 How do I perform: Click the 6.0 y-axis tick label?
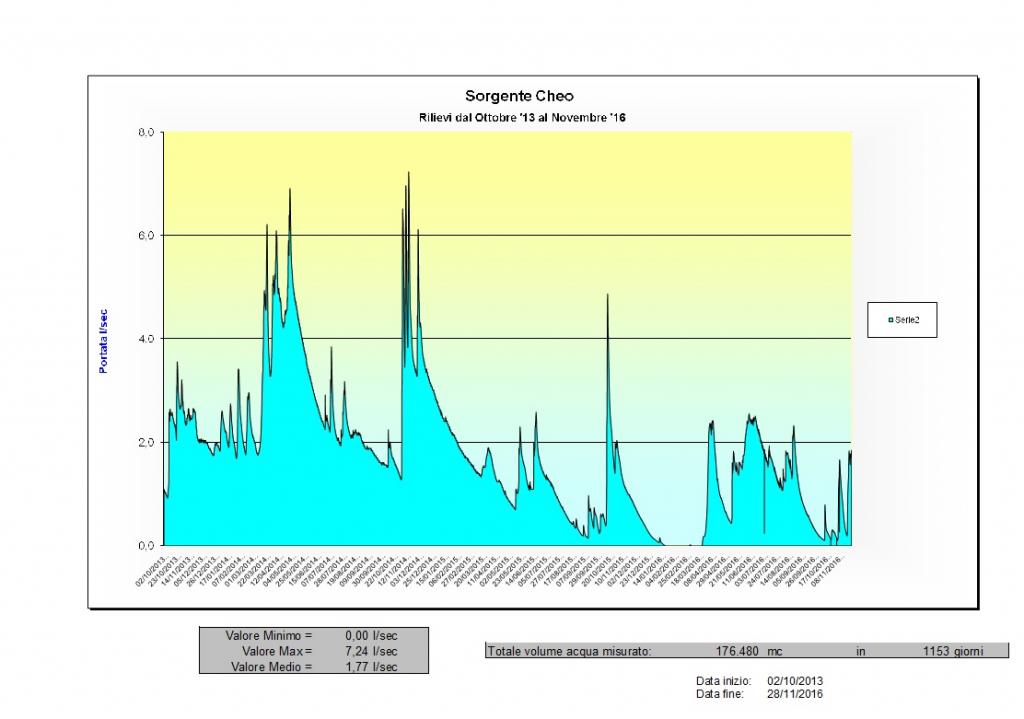(x=145, y=235)
